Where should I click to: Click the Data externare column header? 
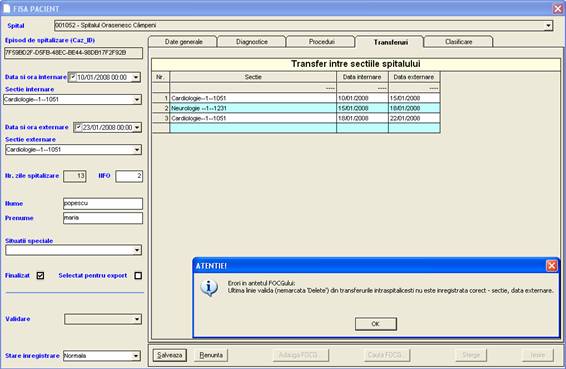tap(414, 77)
